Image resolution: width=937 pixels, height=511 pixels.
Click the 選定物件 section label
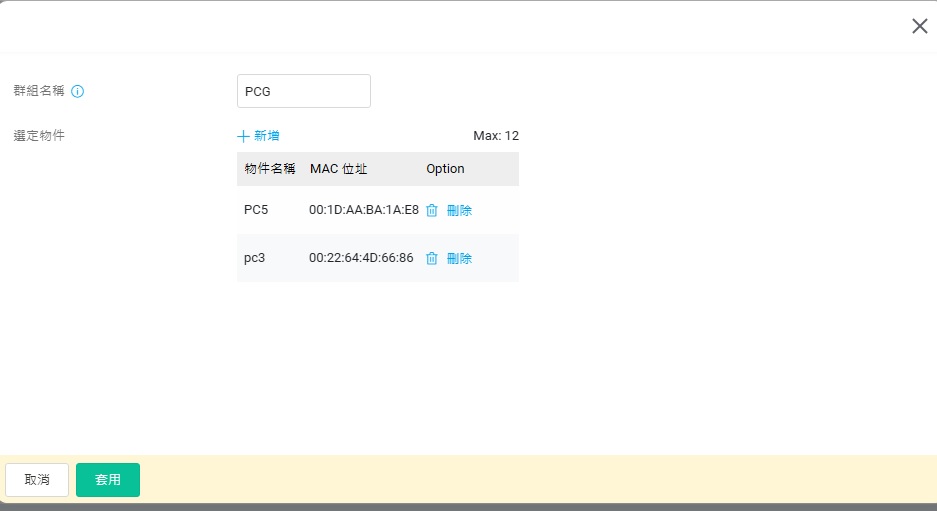pyautogui.click(x=39, y=135)
